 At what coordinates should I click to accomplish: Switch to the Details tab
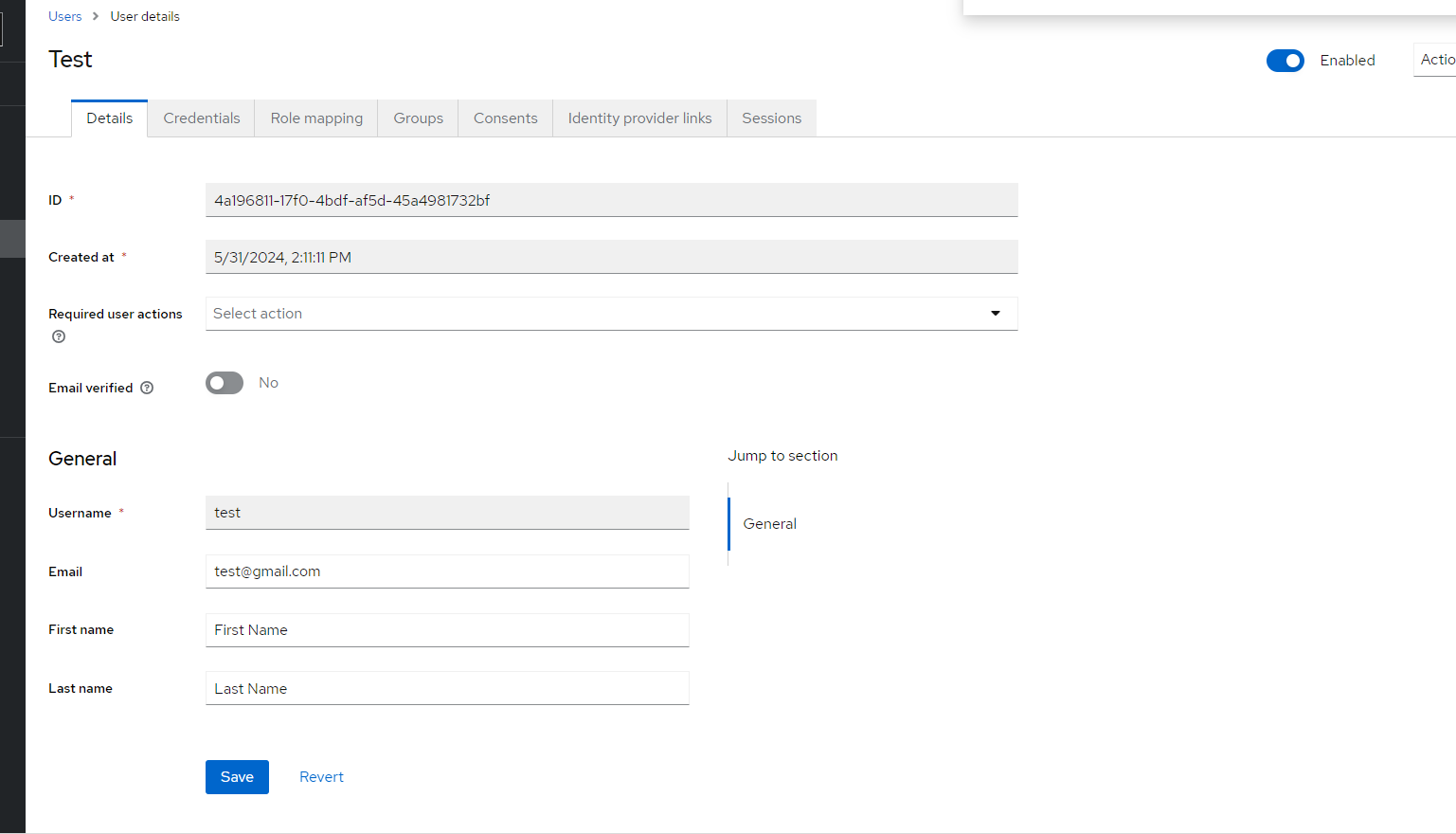(x=110, y=118)
